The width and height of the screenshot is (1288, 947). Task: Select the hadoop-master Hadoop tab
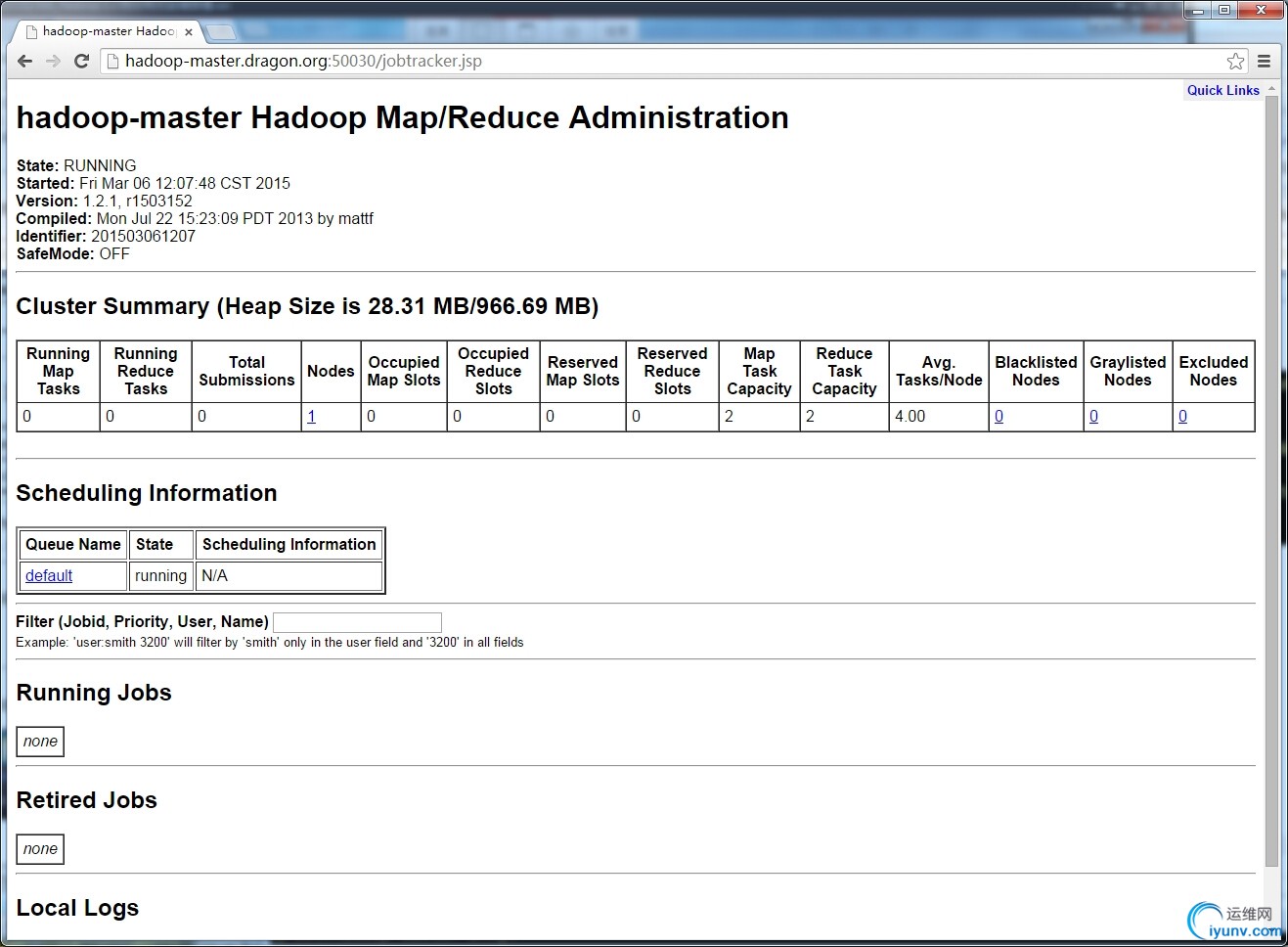tap(108, 31)
